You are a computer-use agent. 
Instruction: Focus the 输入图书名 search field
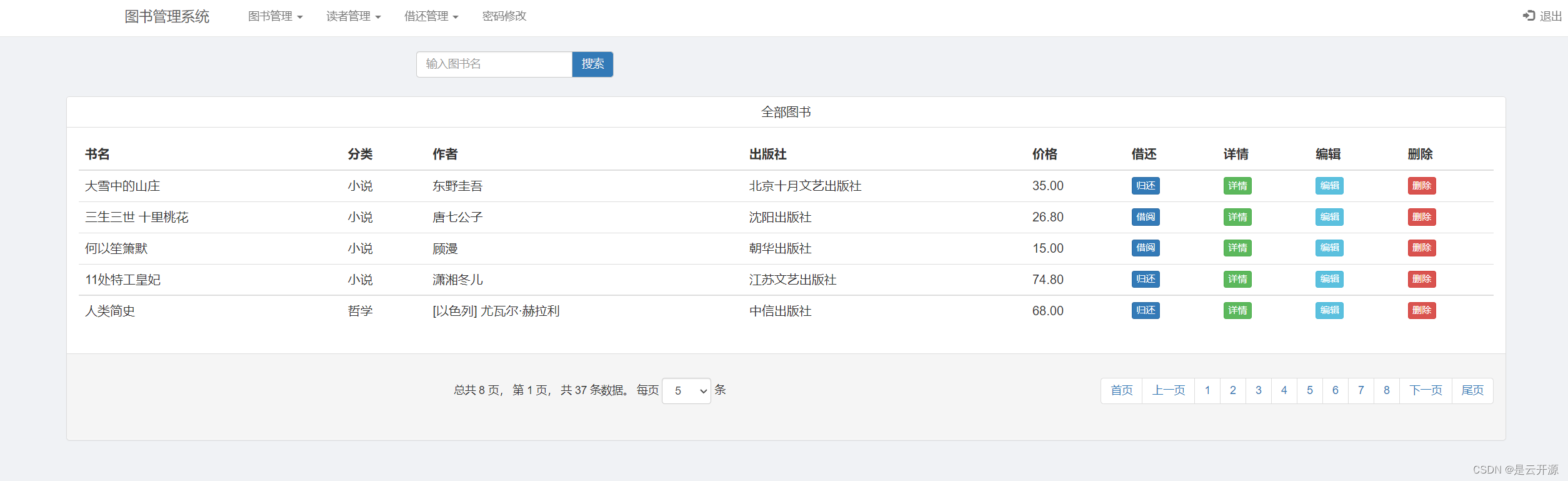pyautogui.click(x=494, y=64)
